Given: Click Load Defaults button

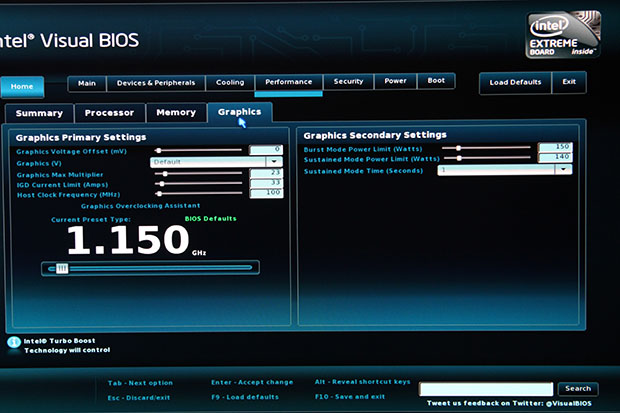Looking at the screenshot, I should tap(515, 83).
